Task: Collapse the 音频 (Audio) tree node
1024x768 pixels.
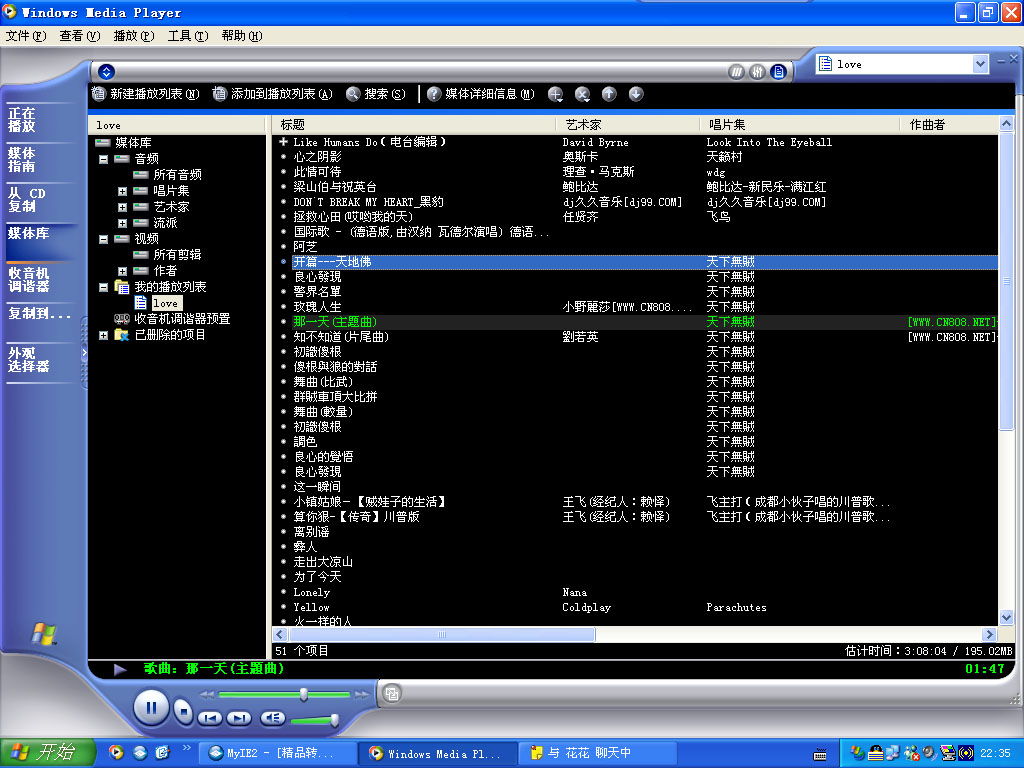Action: [x=103, y=159]
